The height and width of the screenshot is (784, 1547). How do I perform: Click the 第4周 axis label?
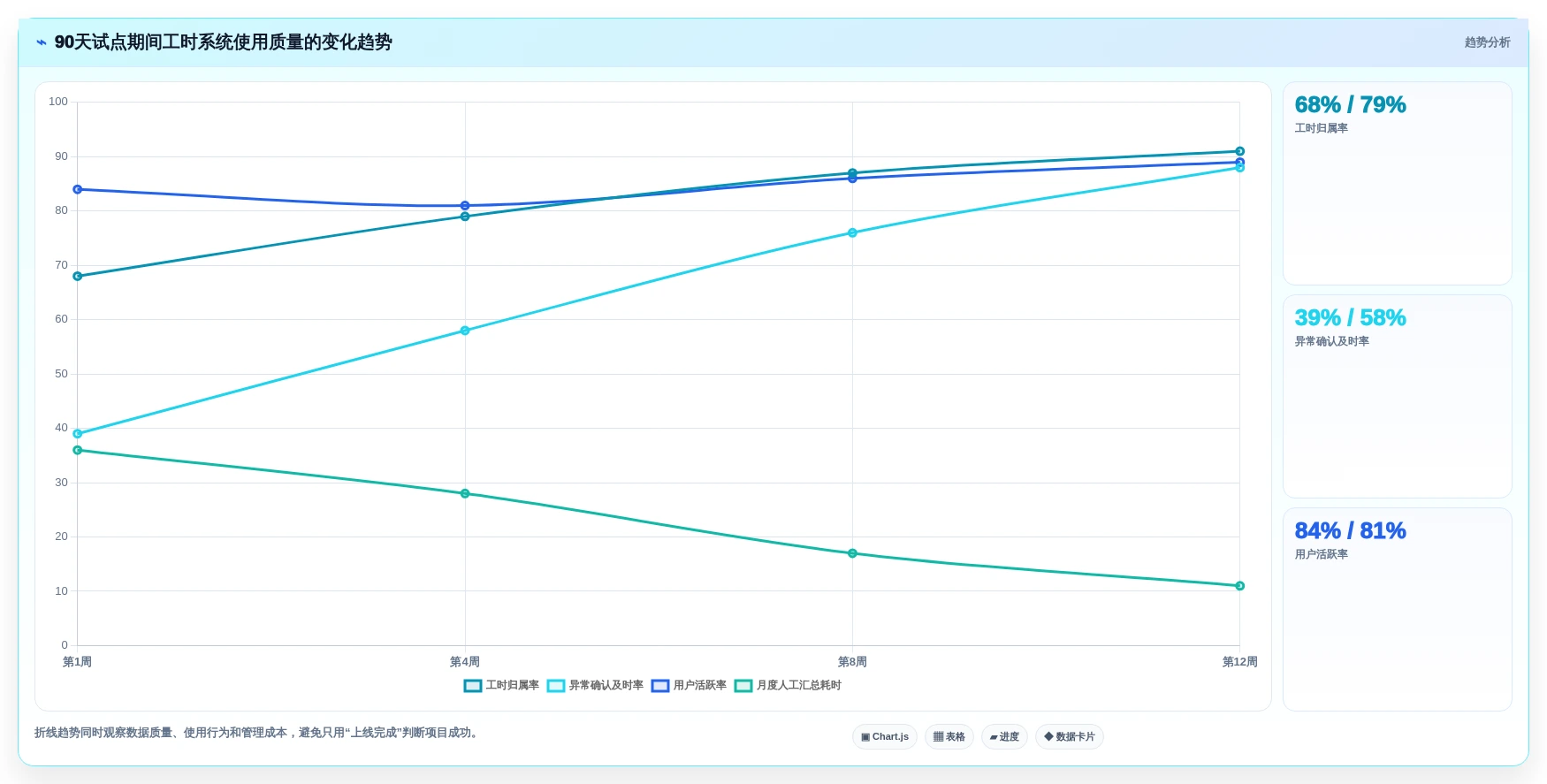coord(465,662)
